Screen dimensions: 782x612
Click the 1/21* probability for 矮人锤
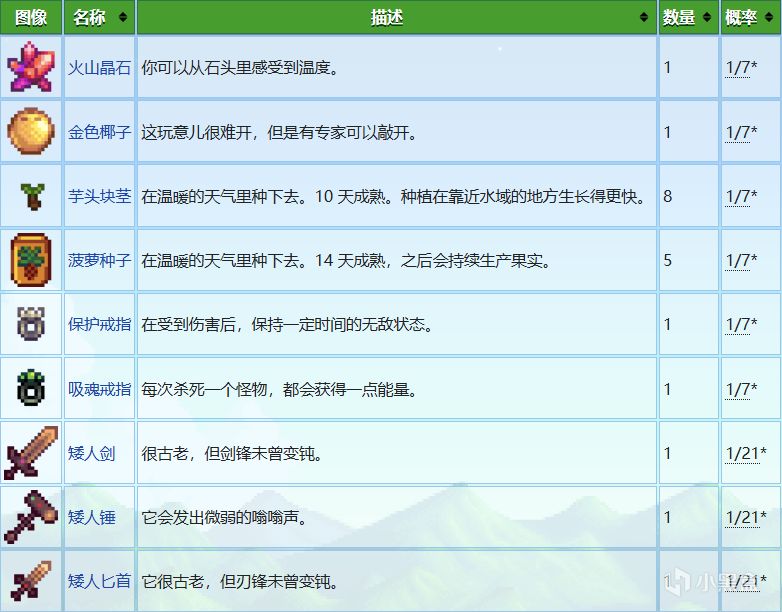pyautogui.click(x=746, y=517)
